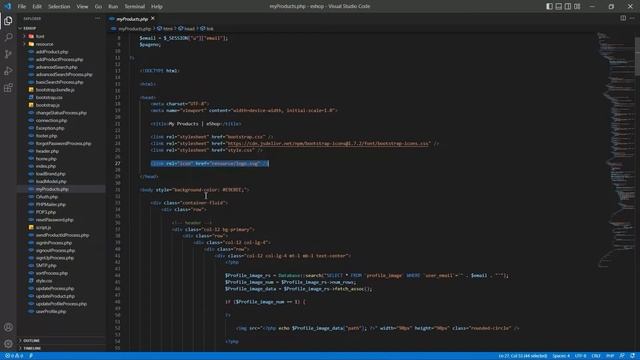Click CRLF end-of-line status
This screenshot has height=360, width=640.
(x=596, y=356)
